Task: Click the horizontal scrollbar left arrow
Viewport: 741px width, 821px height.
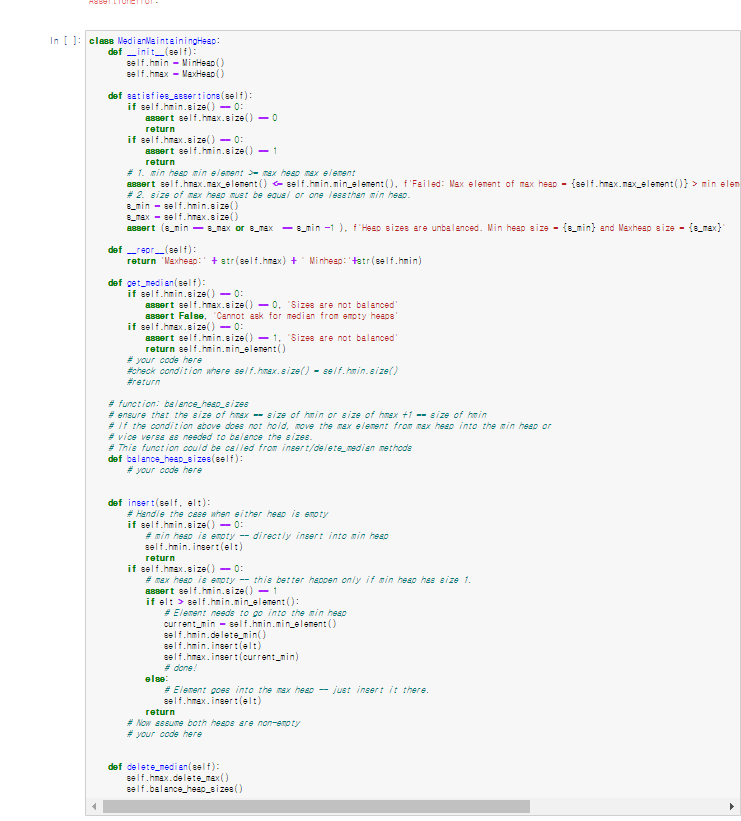Action: [94, 806]
